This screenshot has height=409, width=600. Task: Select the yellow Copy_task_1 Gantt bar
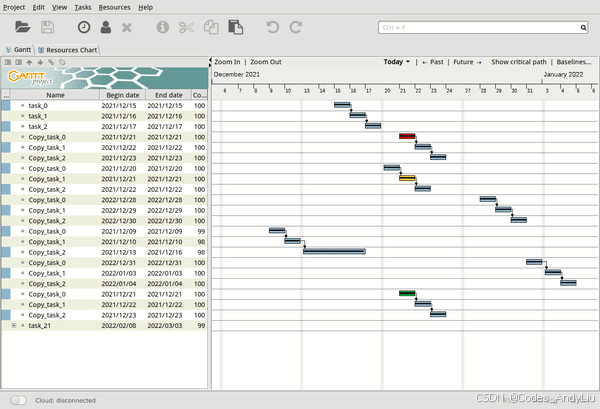tap(407, 178)
